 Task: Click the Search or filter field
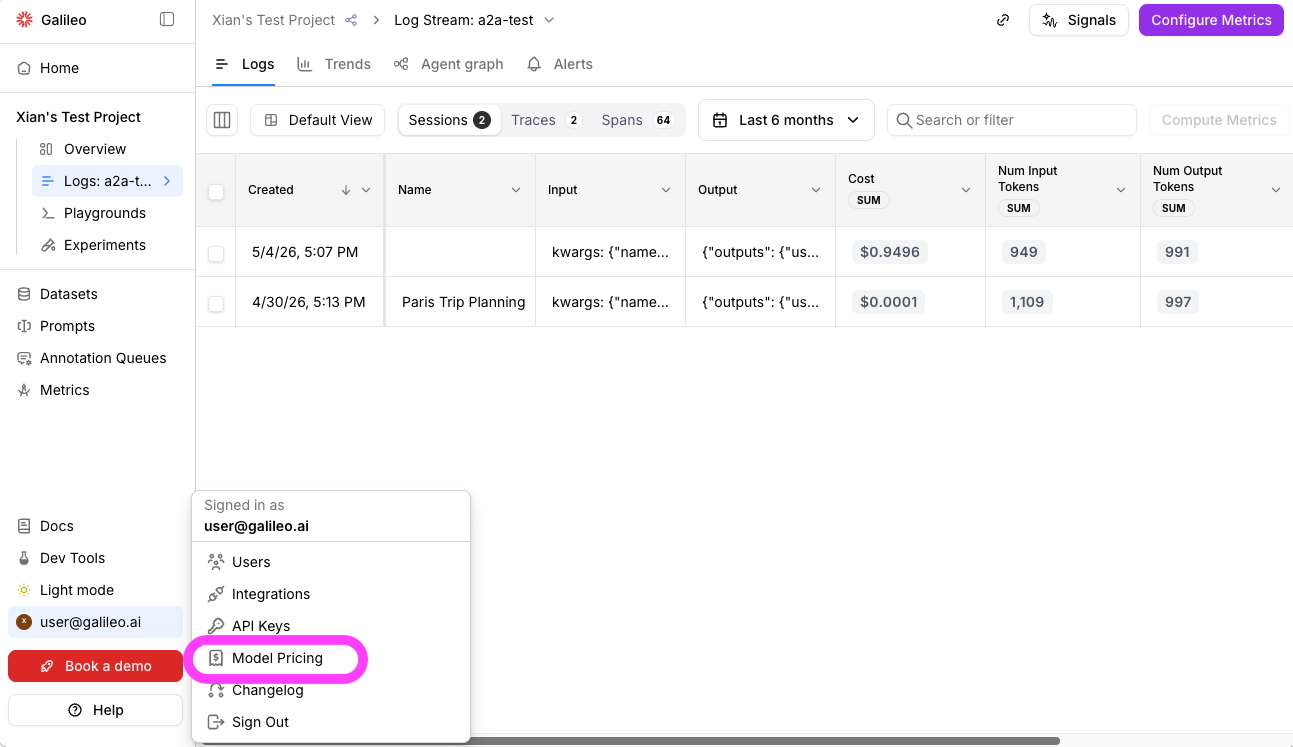tap(1012, 120)
